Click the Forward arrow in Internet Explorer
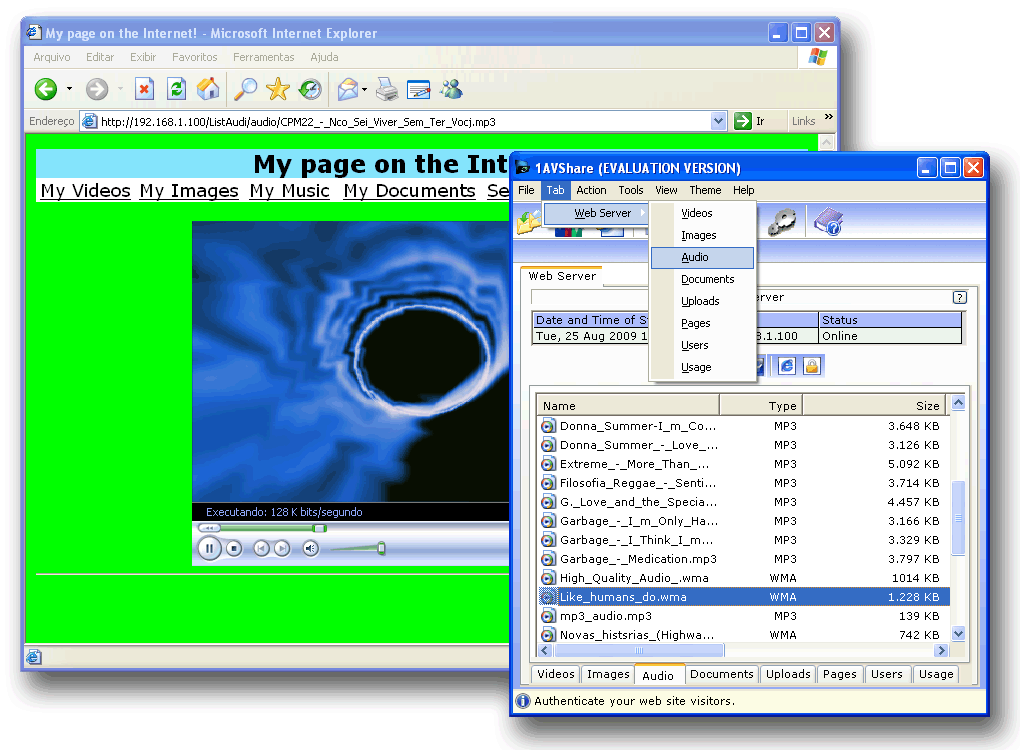 click(97, 89)
